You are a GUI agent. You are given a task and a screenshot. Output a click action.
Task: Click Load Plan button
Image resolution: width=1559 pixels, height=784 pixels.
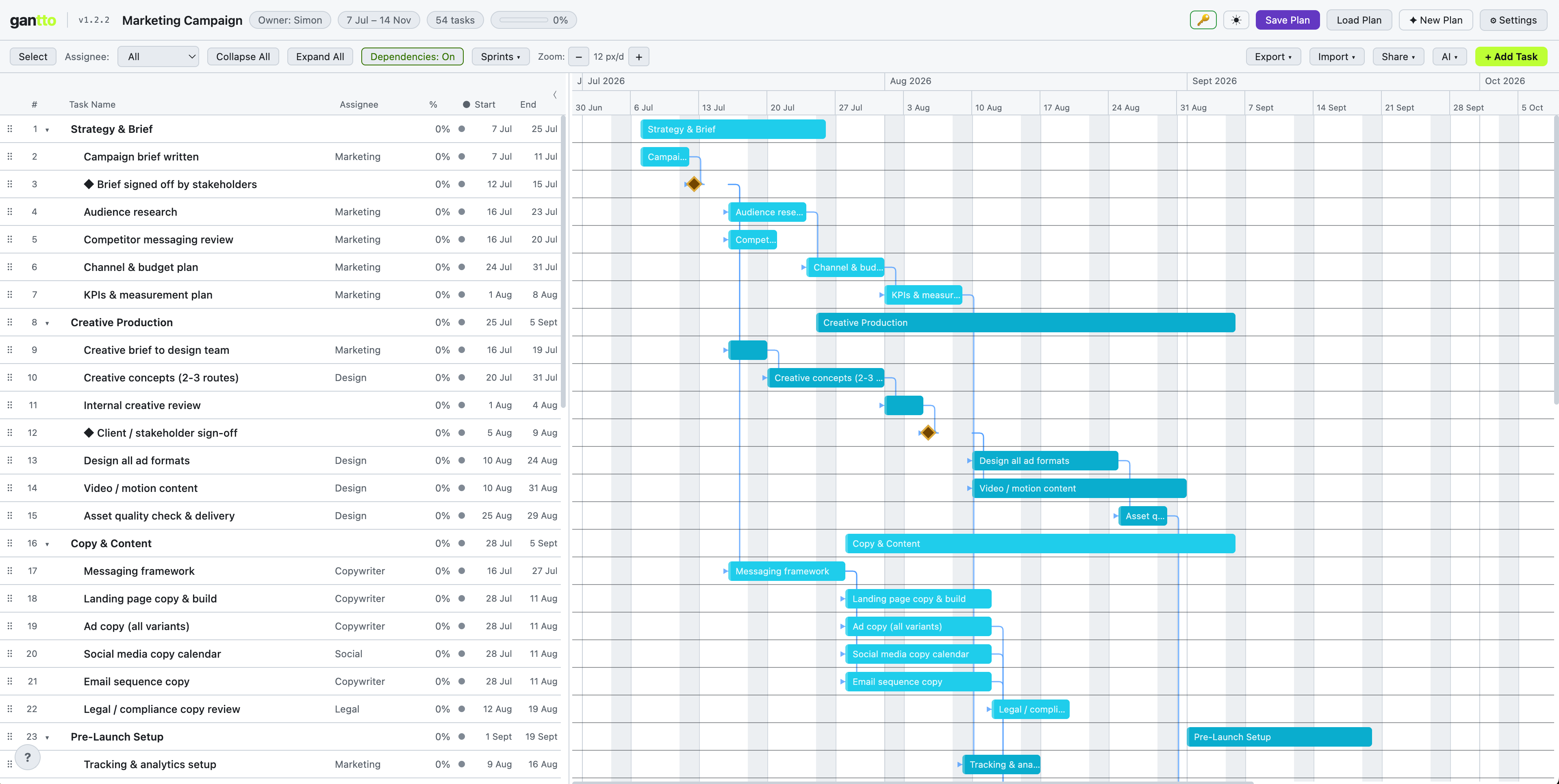click(1359, 20)
